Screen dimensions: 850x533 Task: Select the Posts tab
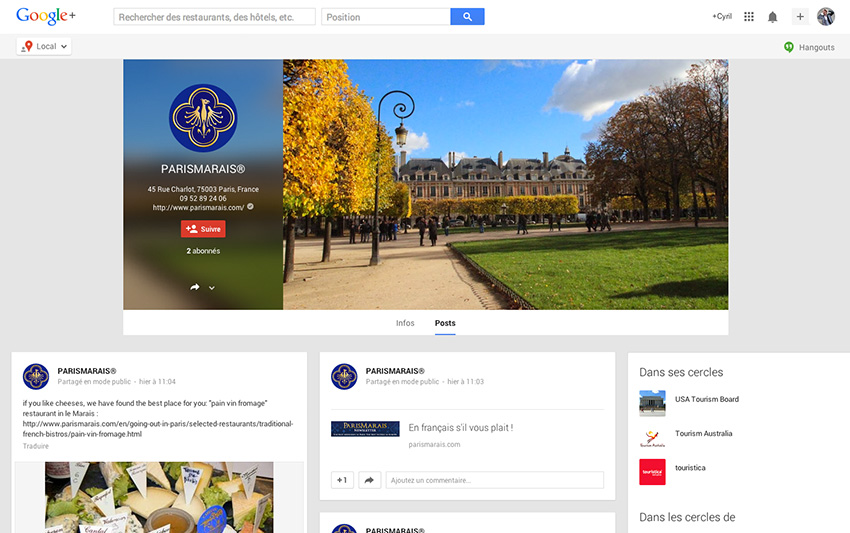click(445, 323)
